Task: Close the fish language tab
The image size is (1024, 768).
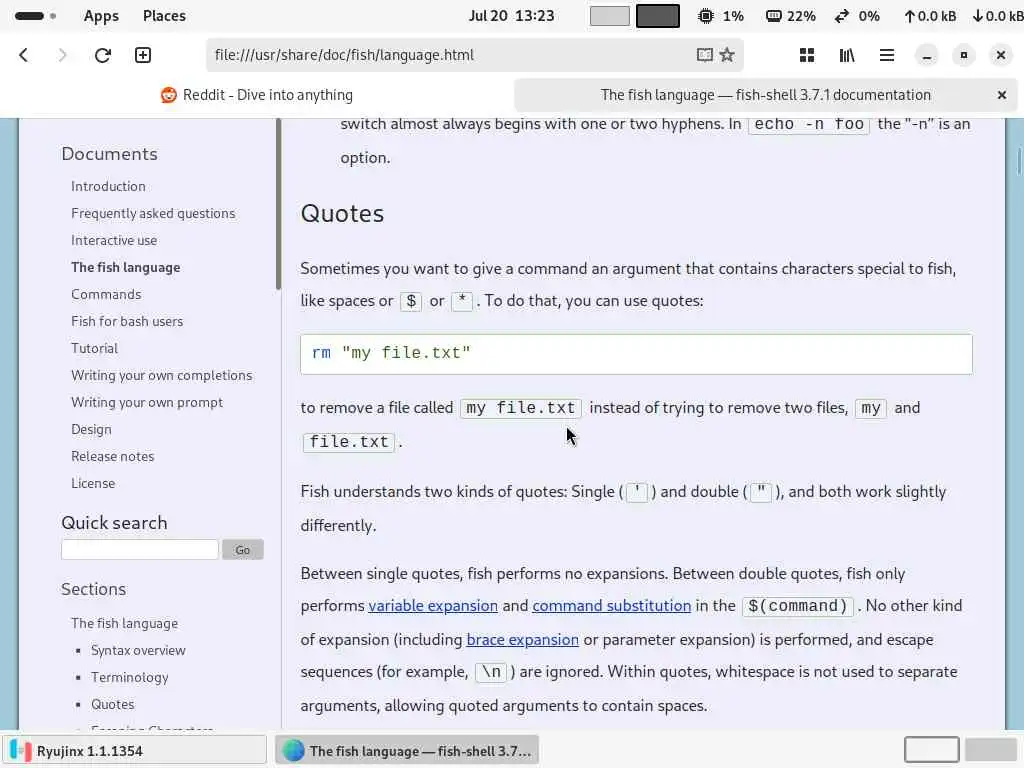Action: tap(1002, 95)
